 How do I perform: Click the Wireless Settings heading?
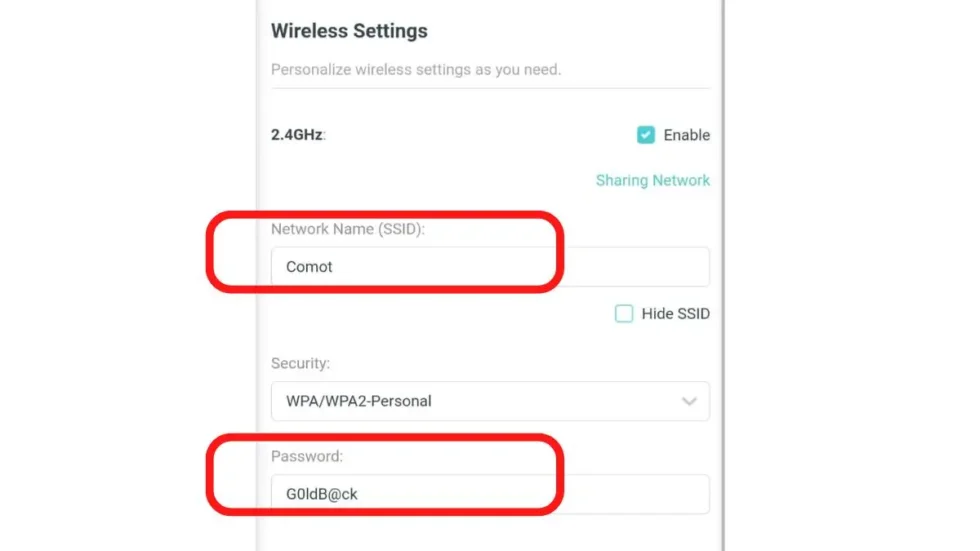pos(349,31)
